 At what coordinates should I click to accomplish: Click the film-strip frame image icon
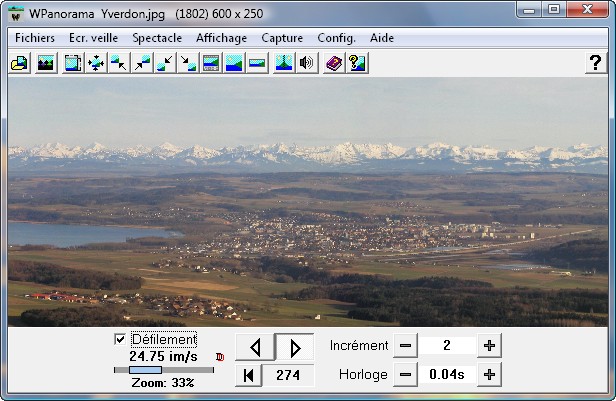[73, 63]
